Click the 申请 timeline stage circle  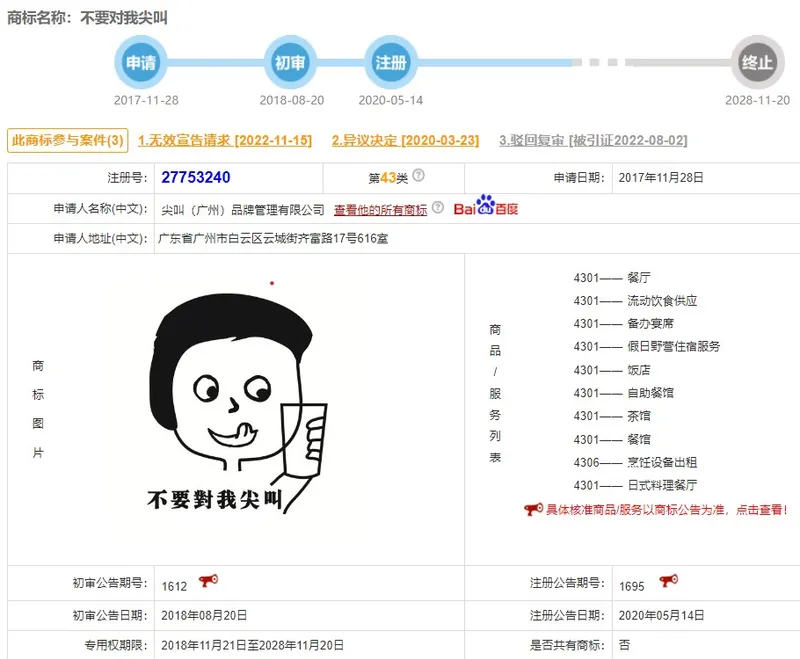(141, 63)
